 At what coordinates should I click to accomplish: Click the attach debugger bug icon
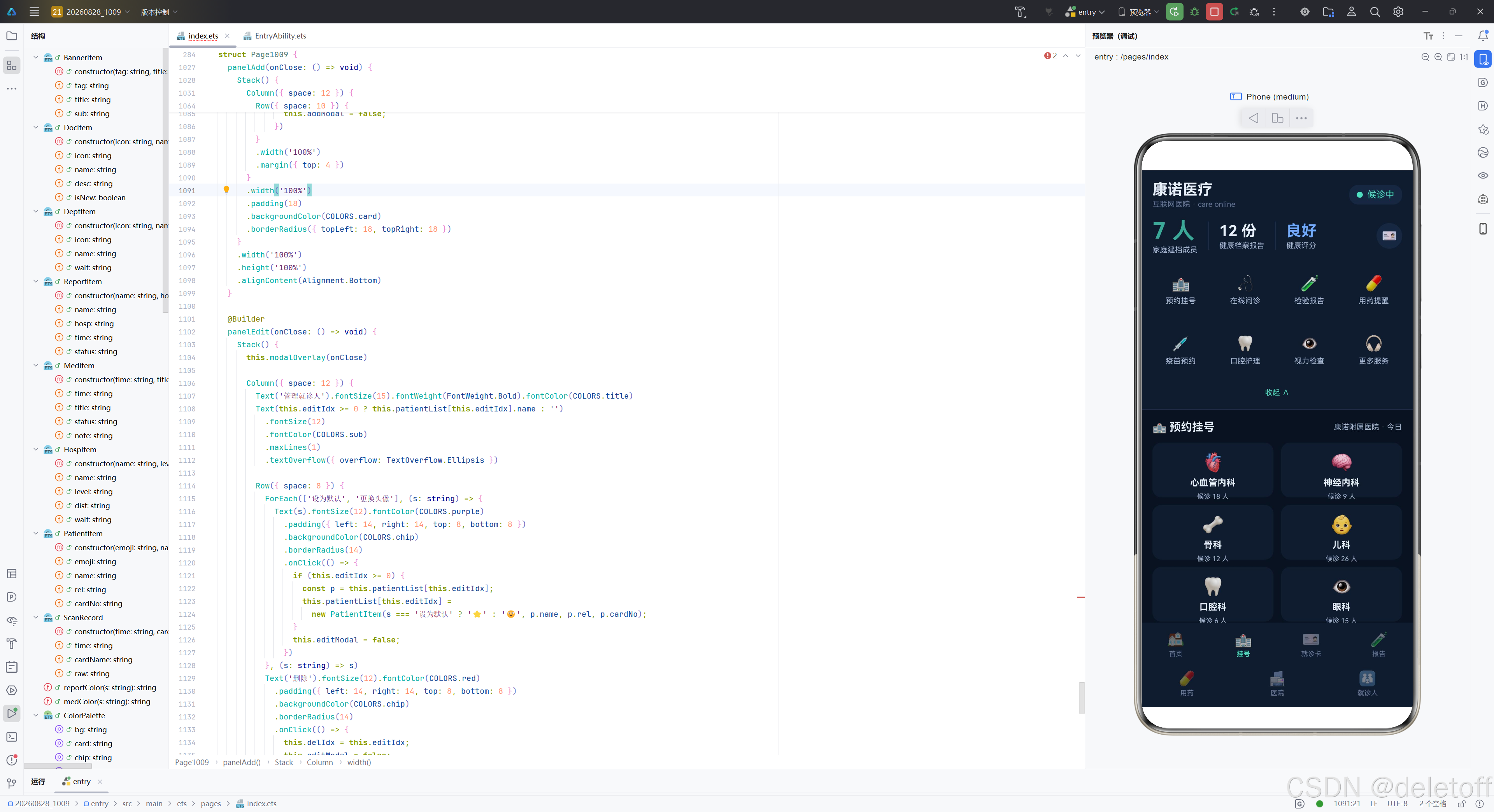pos(1254,12)
